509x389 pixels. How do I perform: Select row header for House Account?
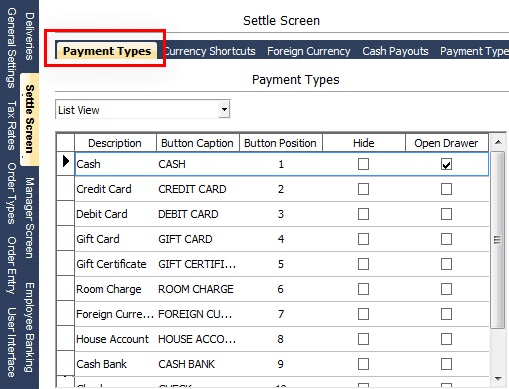(x=66, y=339)
